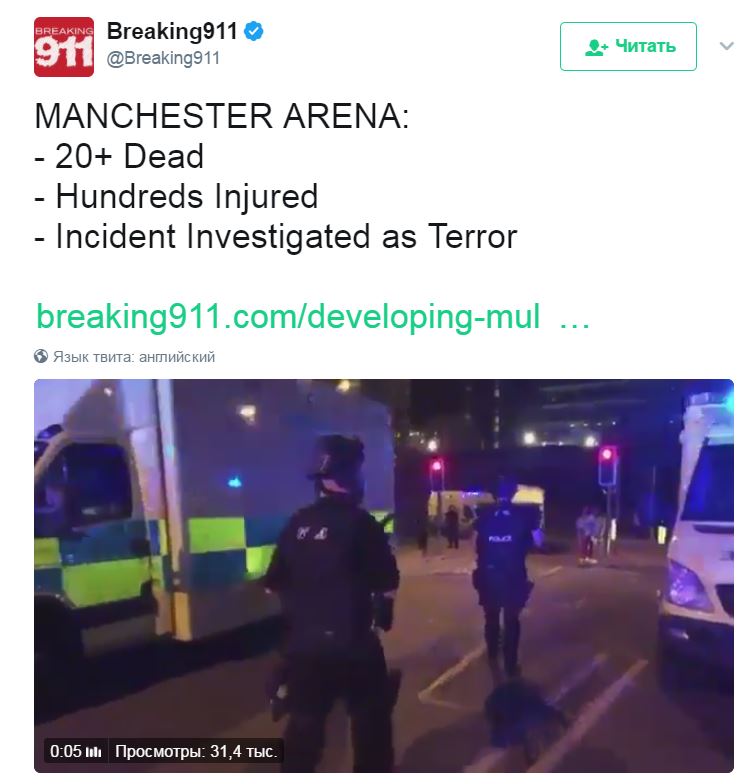Screen dimensions: 751x784
Task: Toggle the sound bars icon on video
Action: 94,752
